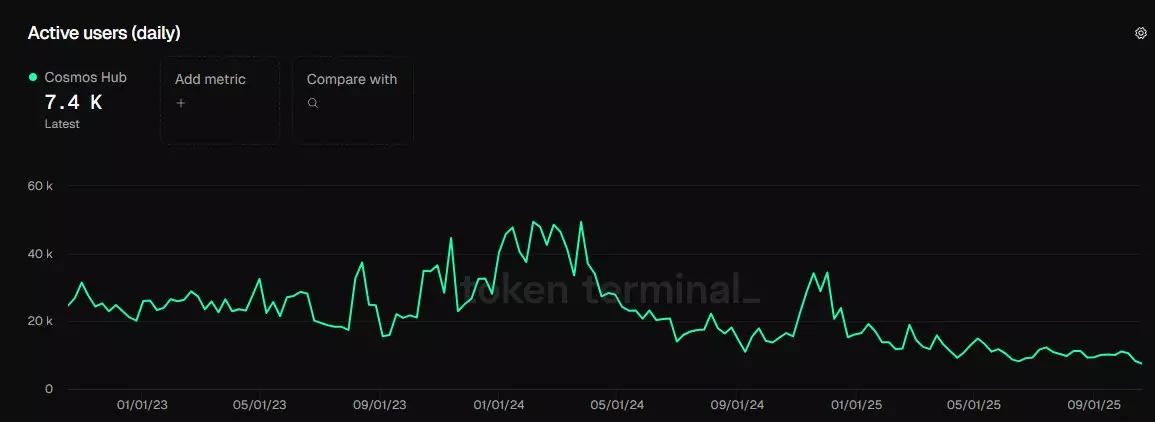Select the 05/01/24 date on the axis
Screen dimensions: 1155x422
click(617, 405)
